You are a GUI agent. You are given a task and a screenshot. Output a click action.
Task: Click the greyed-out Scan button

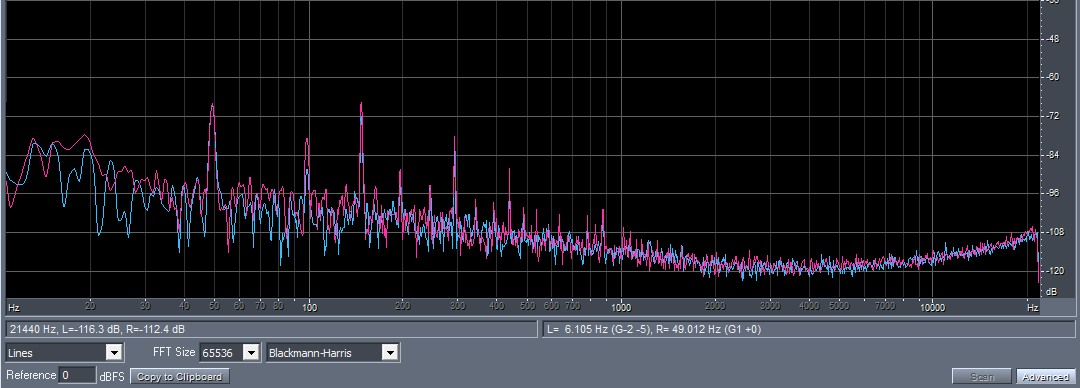[982, 376]
